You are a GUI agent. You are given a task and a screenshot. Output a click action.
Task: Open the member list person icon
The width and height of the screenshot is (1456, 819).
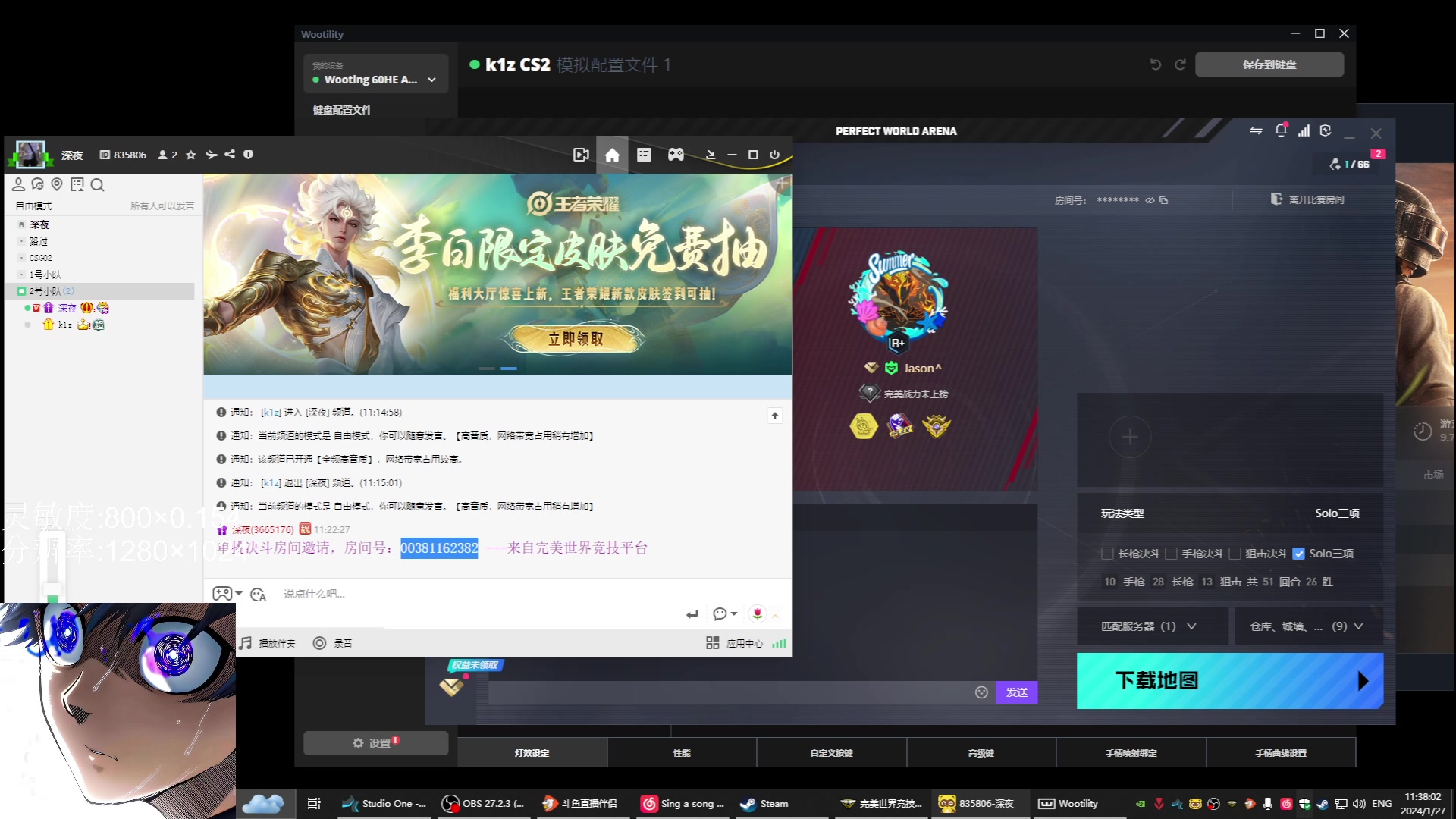[18, 184]
